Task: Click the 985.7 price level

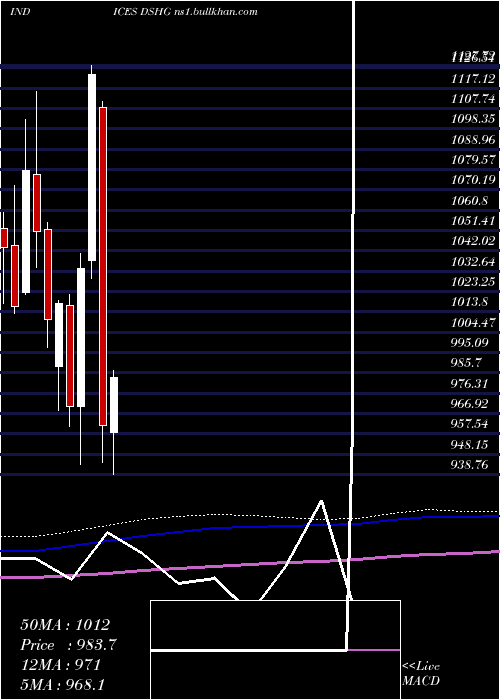Action: [466, 363]
